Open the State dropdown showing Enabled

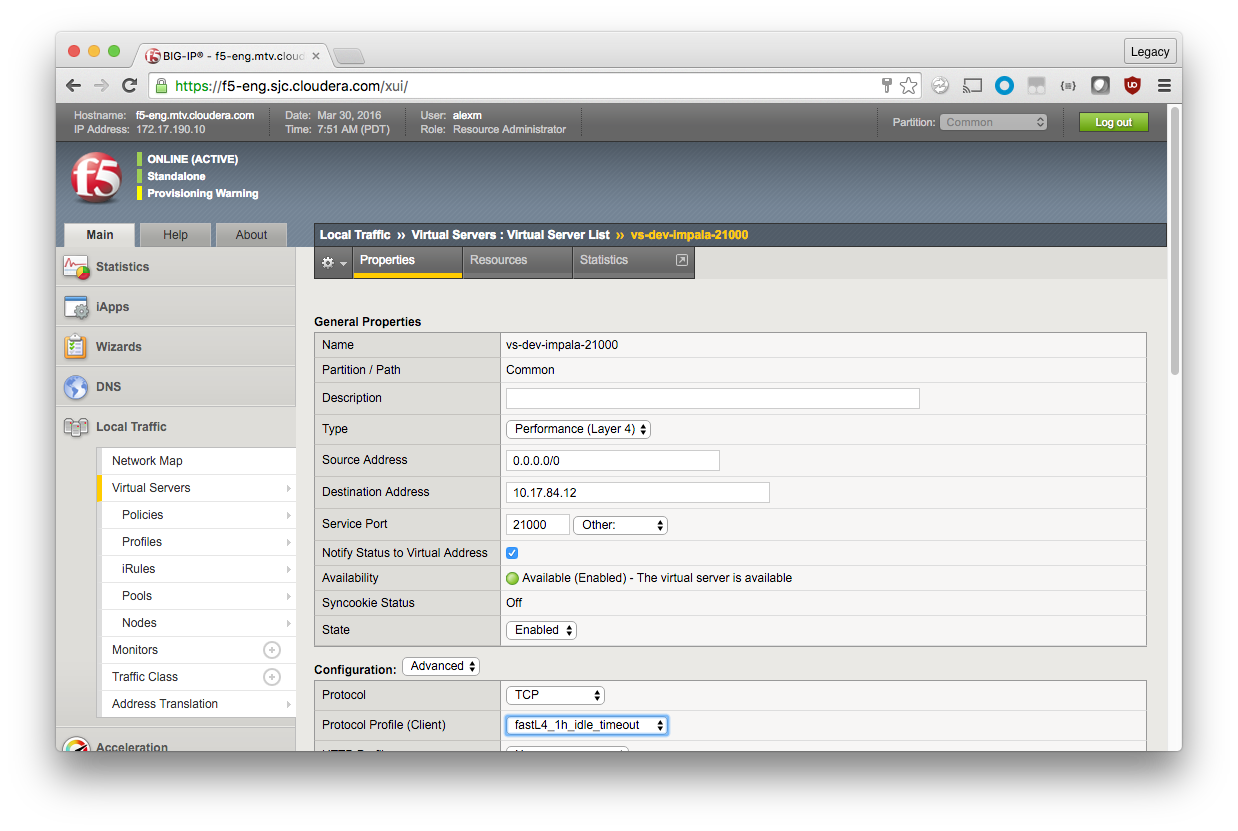click(x=542, y=630)
